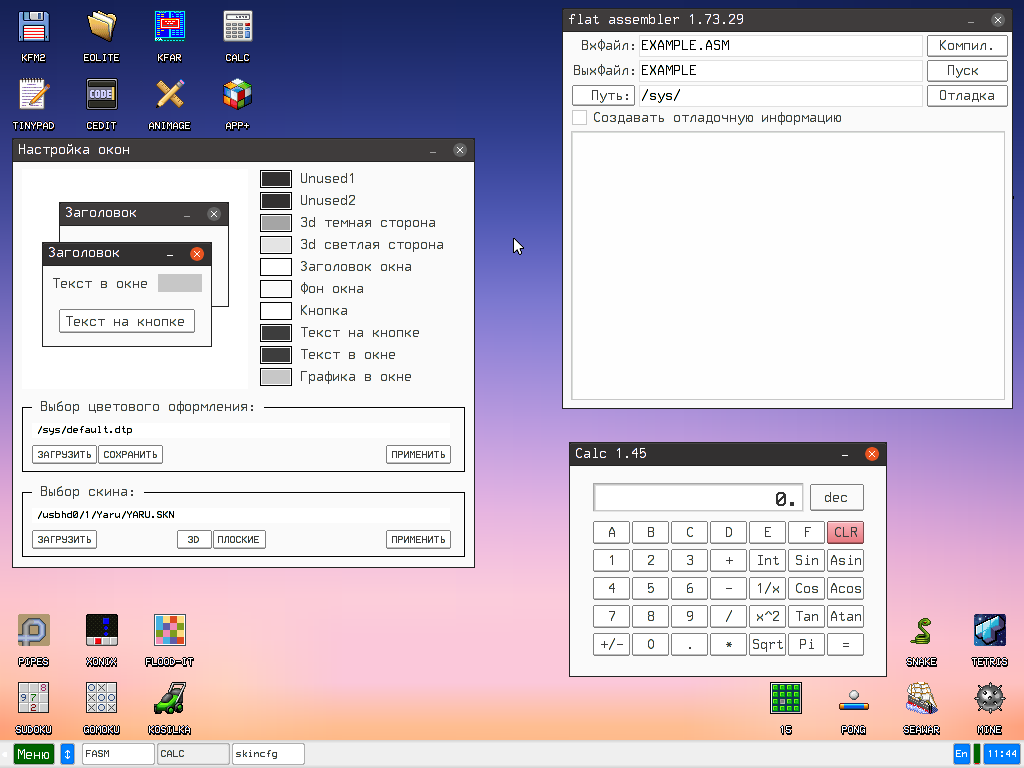Open the SUDOKU game icon
Viewport: 1024px width, 768px height.
point(33,699)
